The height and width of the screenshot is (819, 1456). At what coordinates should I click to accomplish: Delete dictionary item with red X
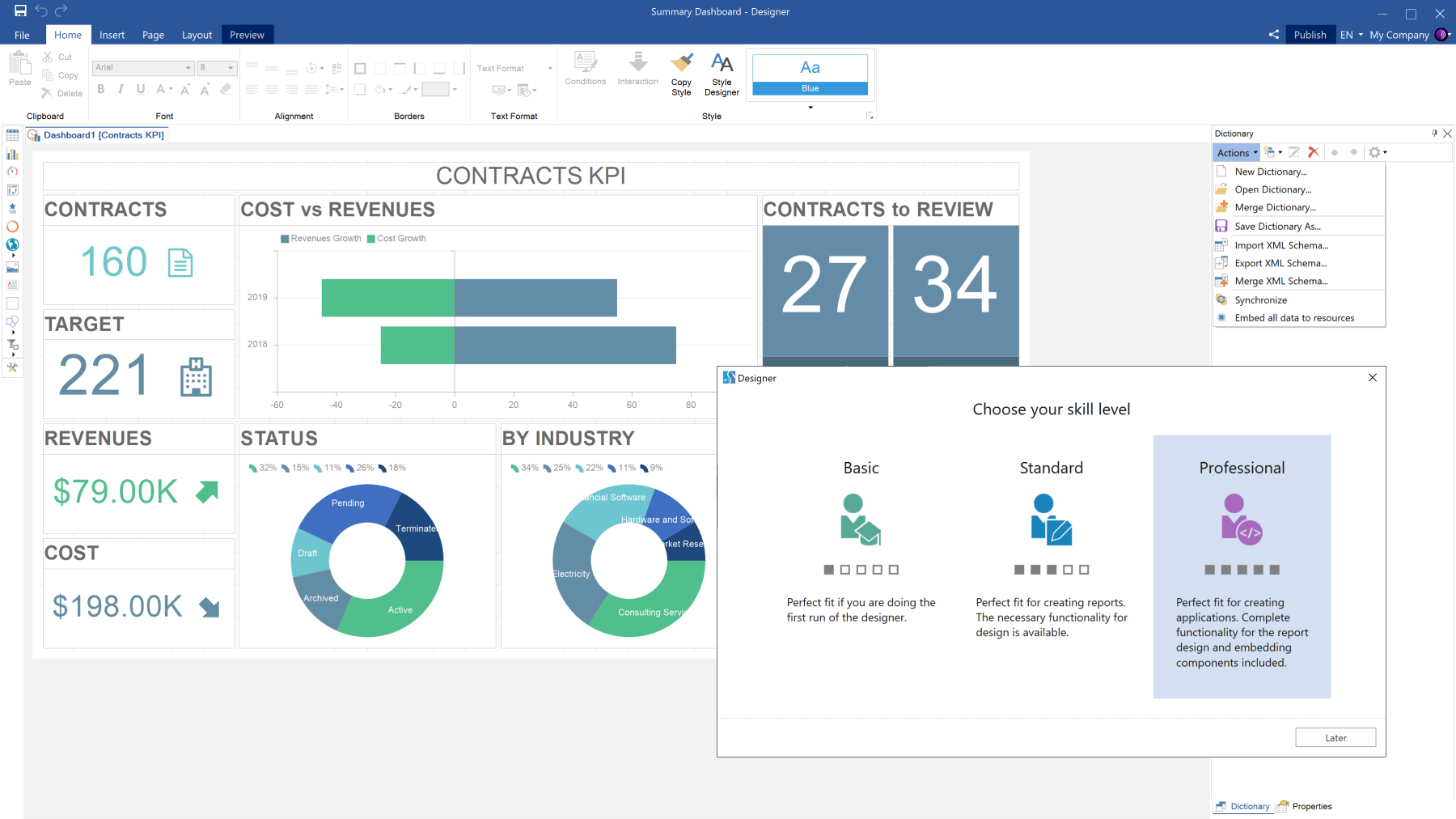[x=1313, y=152]
